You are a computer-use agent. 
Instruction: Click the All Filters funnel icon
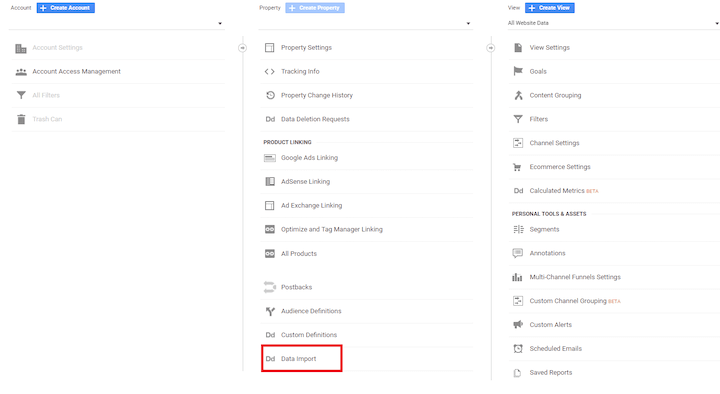pos(21,95)
